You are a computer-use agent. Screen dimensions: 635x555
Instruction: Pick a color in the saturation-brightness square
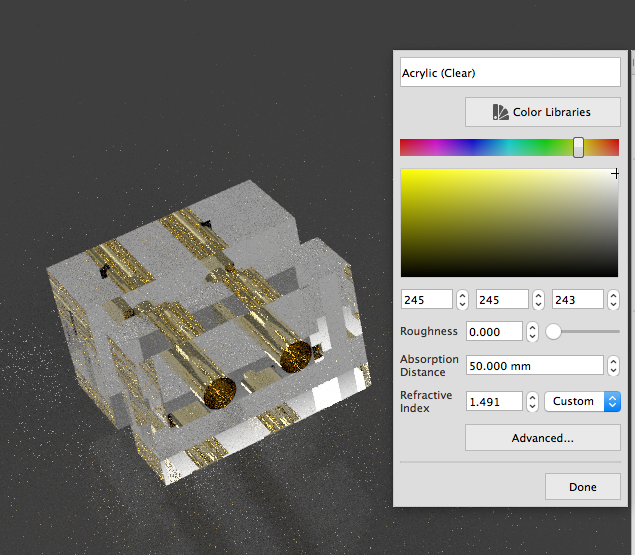click(x=509, y=223)
